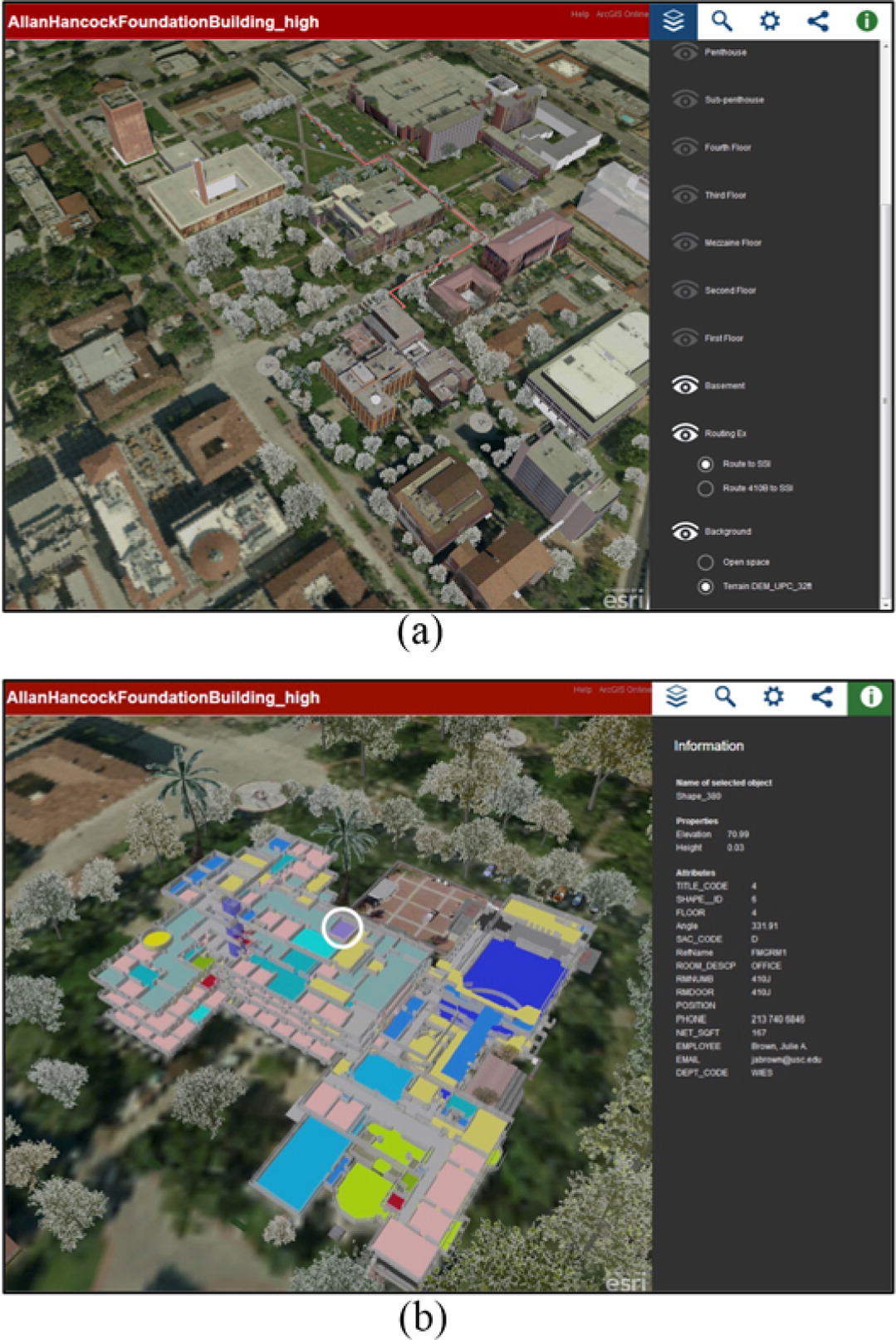Click the Routing Ex layer label
Viewport: 896px width, 1340px height.
click(x=726, y=434)
